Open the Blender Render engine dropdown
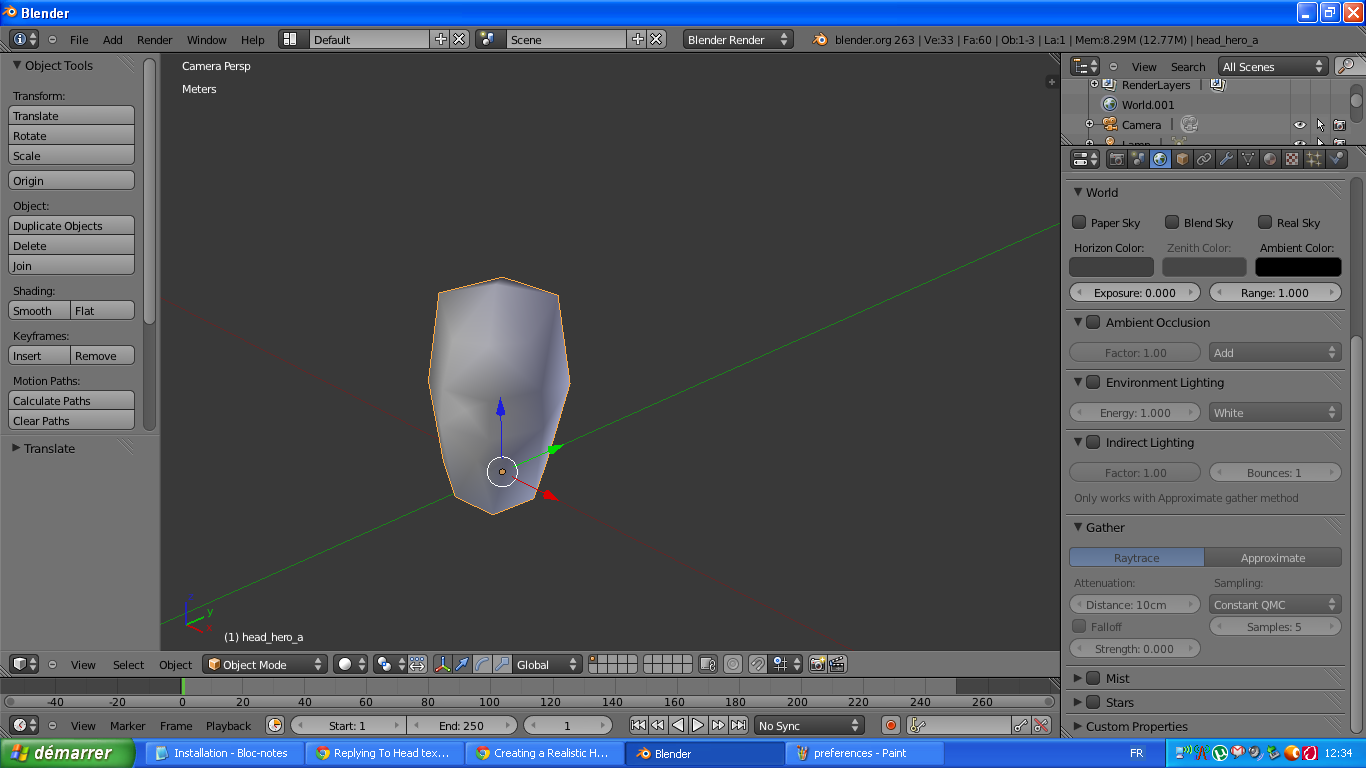Viewport: 1366px width, 768px height. coord(738,39)
